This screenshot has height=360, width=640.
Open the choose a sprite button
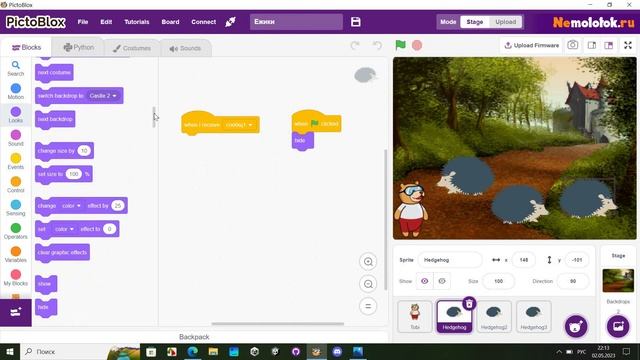[576, 326]
